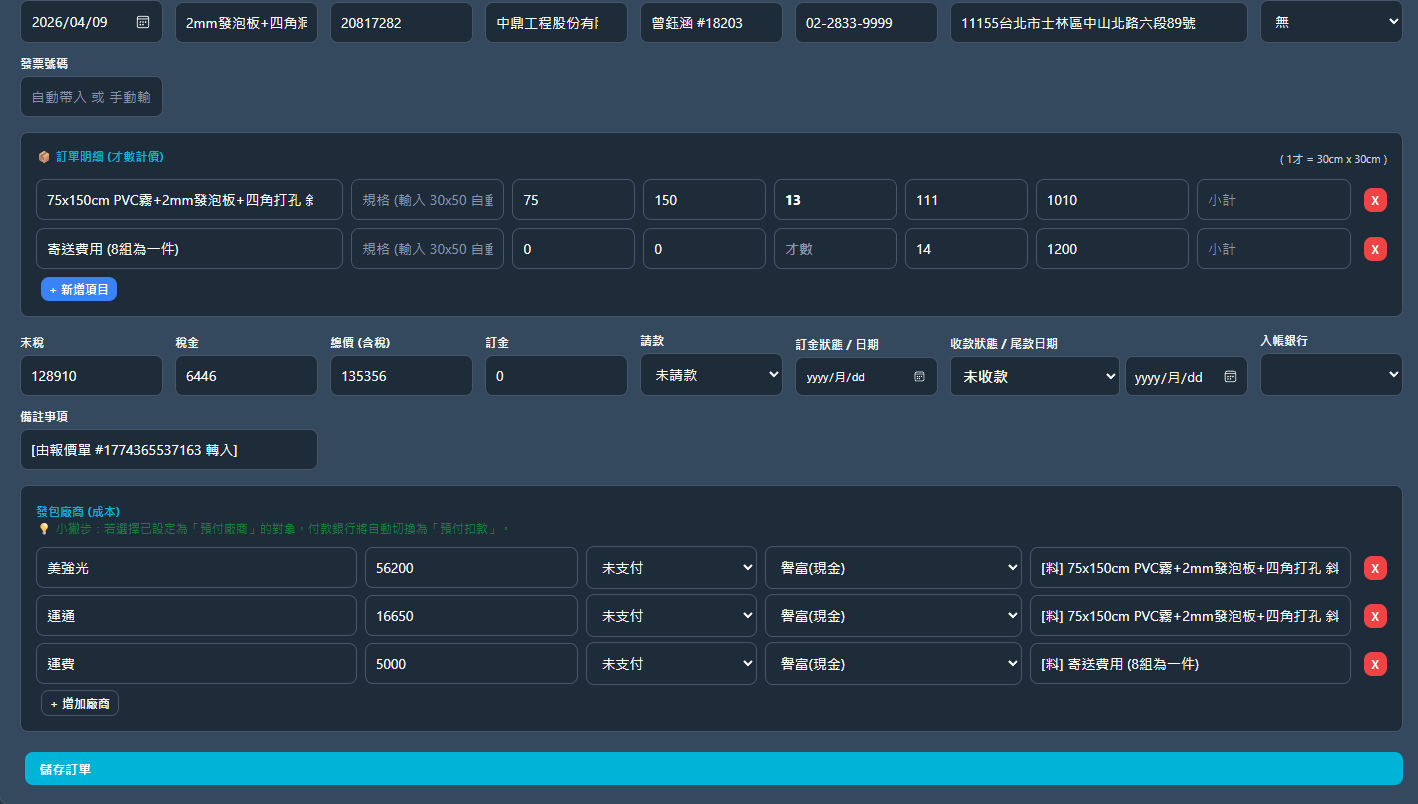Remove the 運通 vendor row with the X icon
The width and height of the screenshot is (1418, 804).
point(1375,615)
